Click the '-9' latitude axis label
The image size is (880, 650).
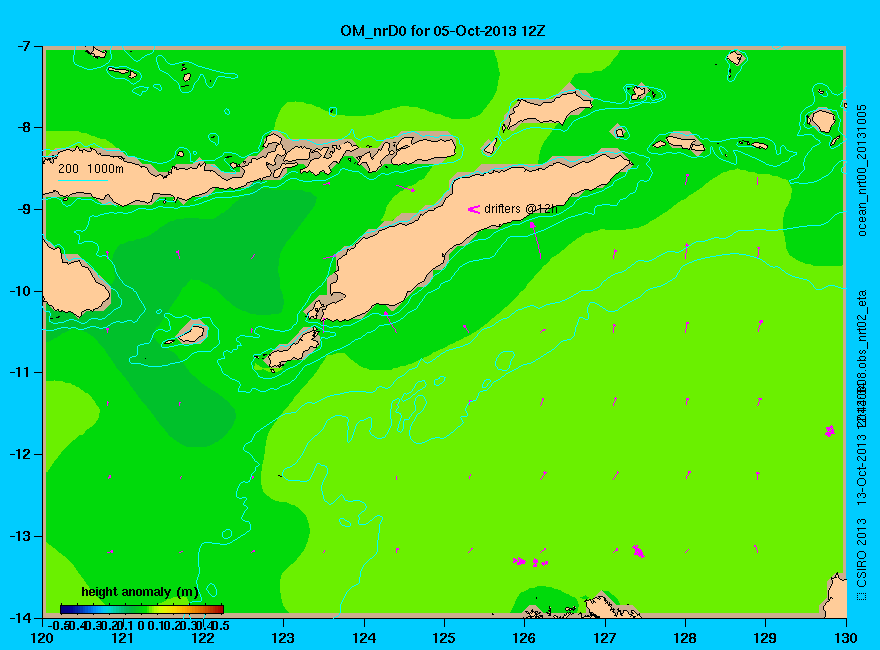(22, 209)
